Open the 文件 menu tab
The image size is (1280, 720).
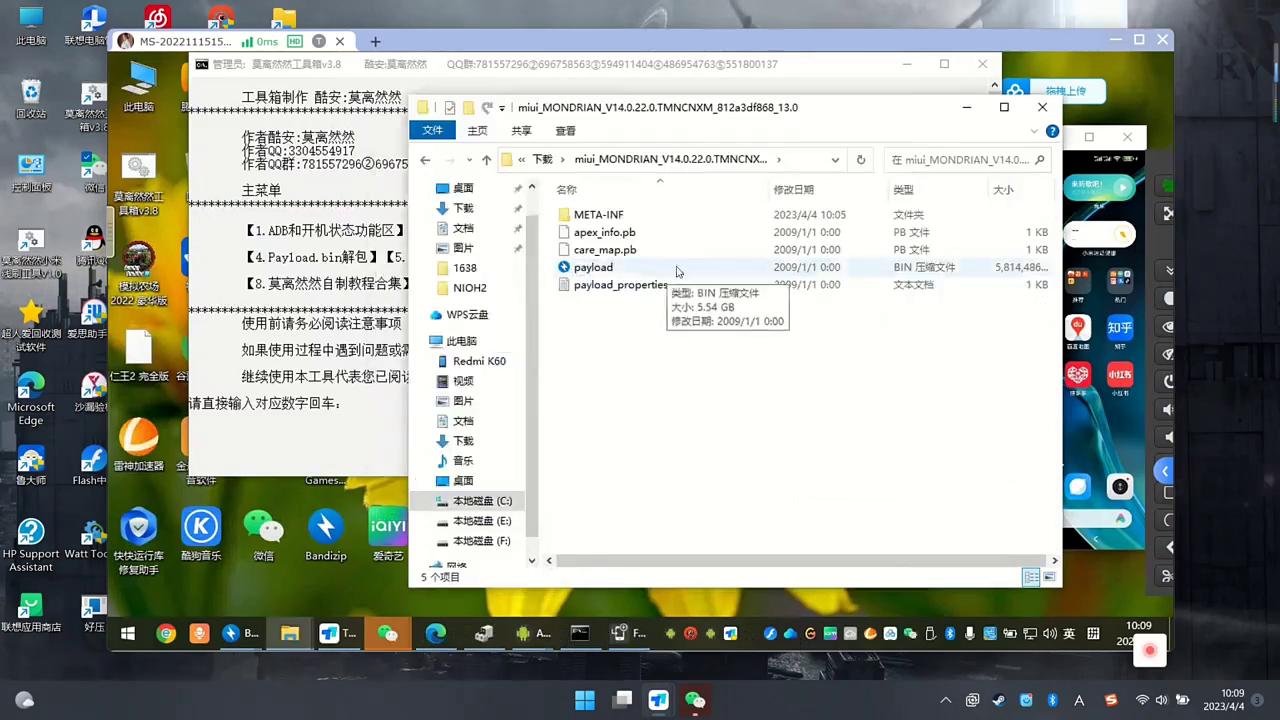point(432,131)
